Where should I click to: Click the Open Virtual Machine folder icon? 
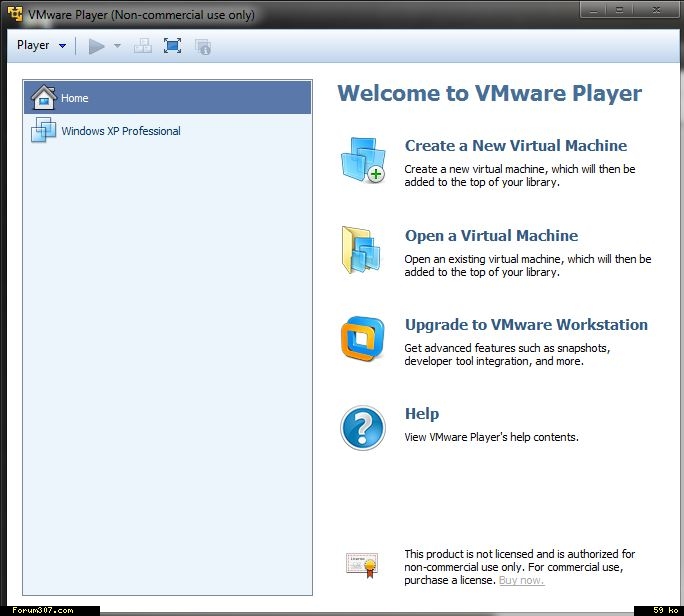[361, 250]
